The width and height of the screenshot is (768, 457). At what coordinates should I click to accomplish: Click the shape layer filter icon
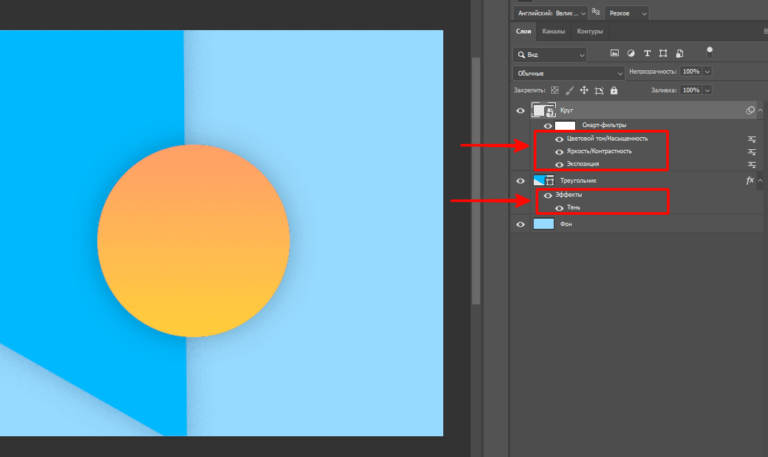(663, 53)
